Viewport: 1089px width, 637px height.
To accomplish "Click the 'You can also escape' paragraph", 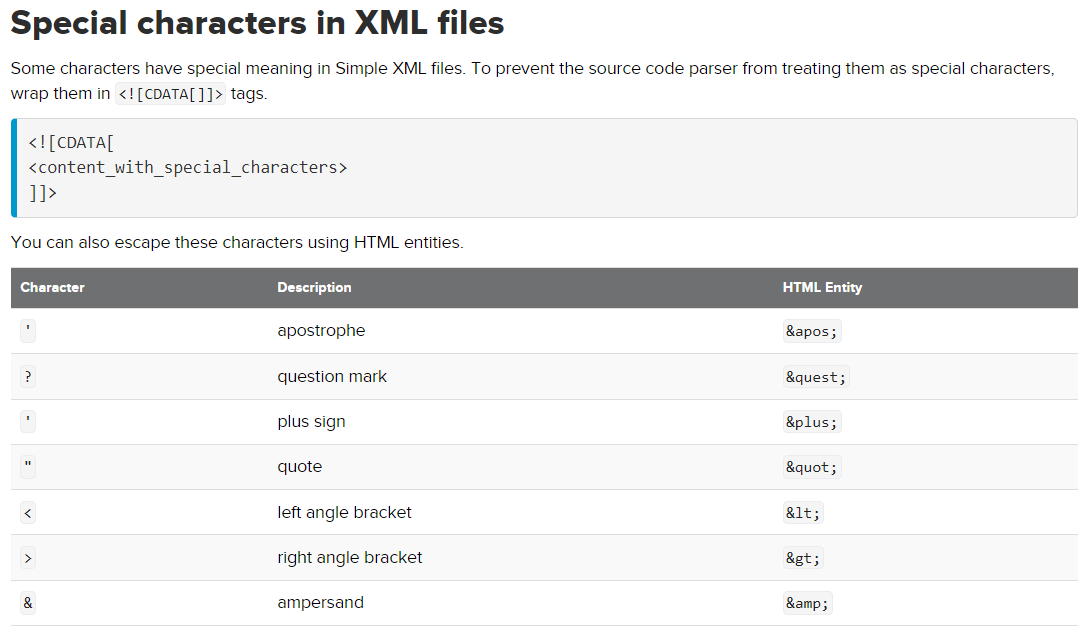I will (237, 242).
